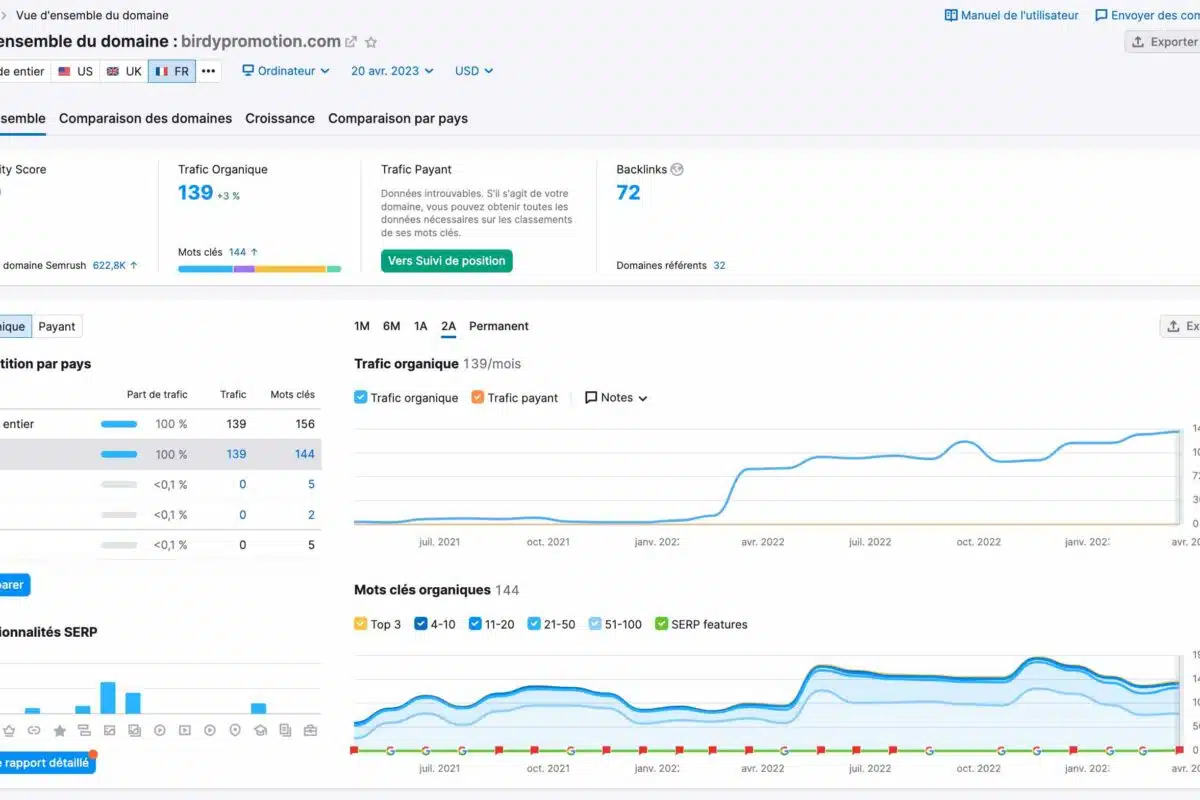Click the tallest bar in SERP features chart

[x=108, y=697]
